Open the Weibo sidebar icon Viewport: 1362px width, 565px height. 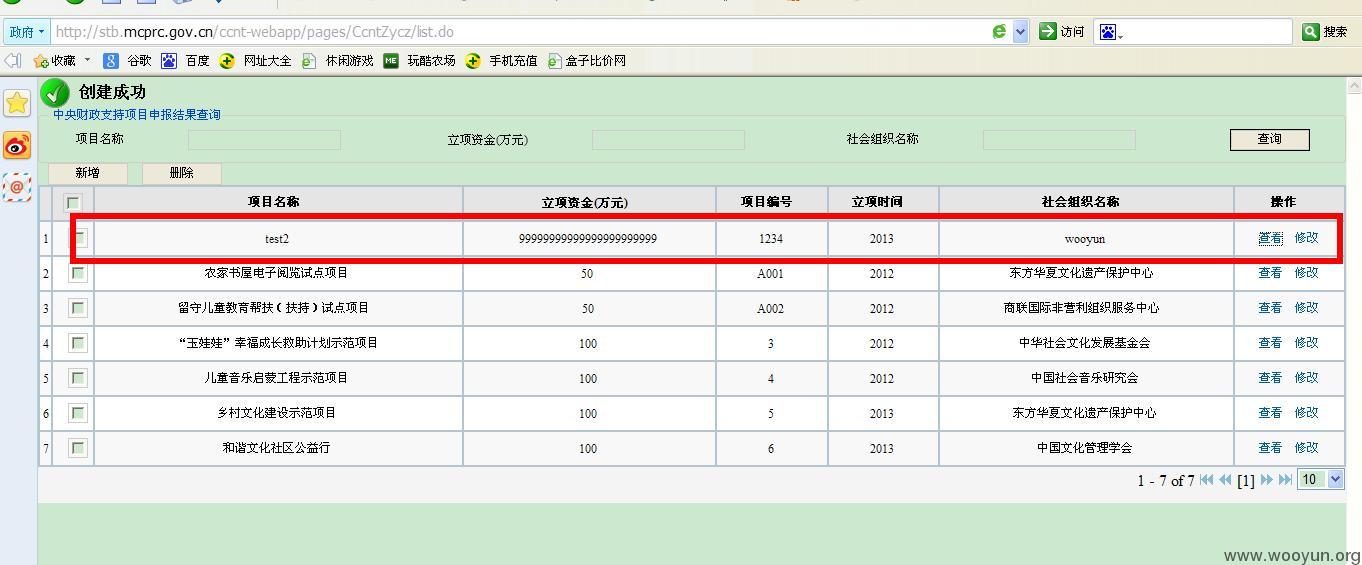[x=17, y=146]
